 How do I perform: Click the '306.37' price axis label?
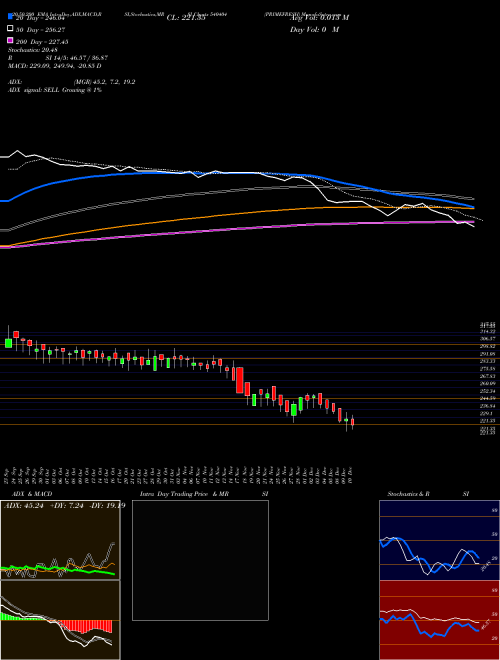pos(487,338)
